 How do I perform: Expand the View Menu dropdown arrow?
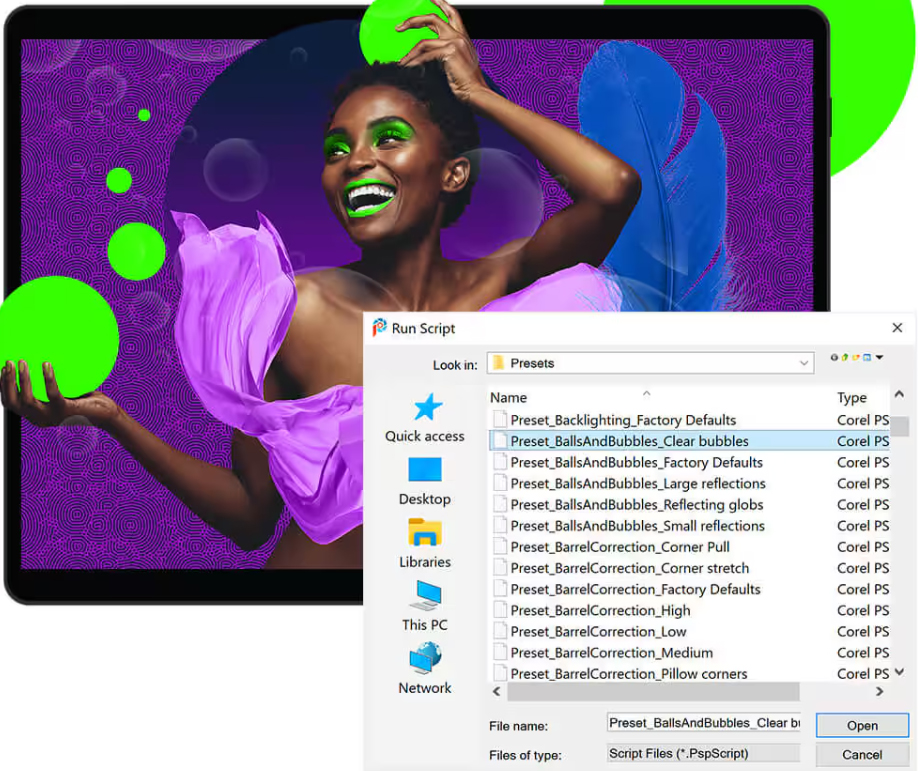tap(879, 358)
